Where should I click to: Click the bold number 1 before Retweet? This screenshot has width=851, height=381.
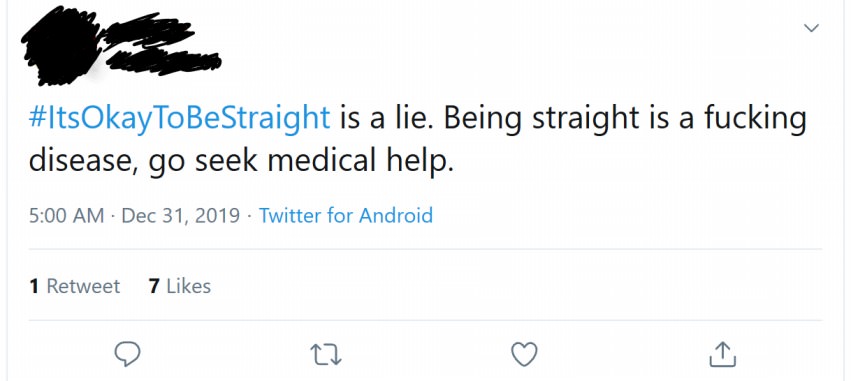pos(34,286)
